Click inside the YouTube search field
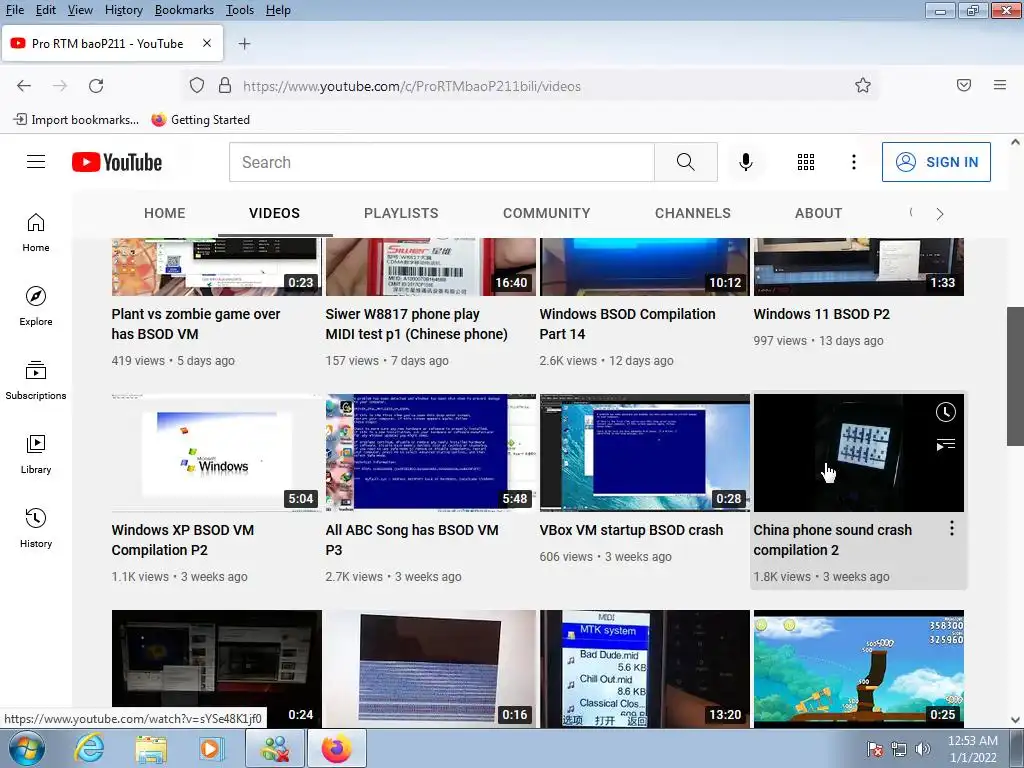Screen dimensions: 1024x768 [441, 162]
